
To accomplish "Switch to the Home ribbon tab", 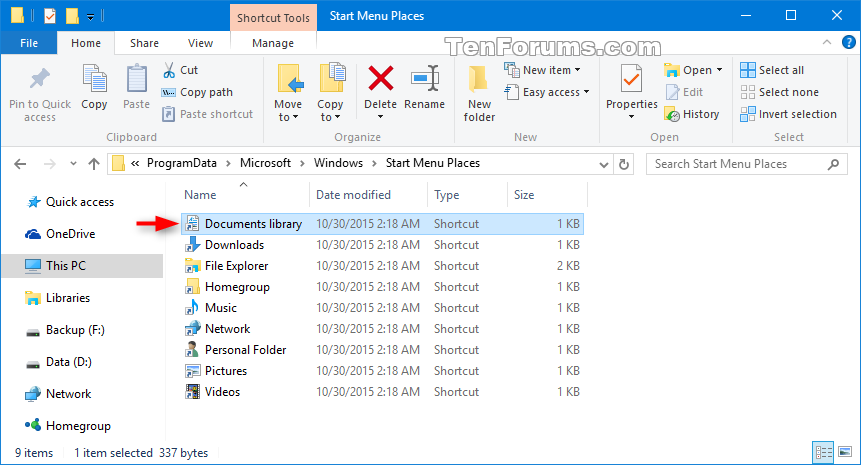I will pos(86,43).
